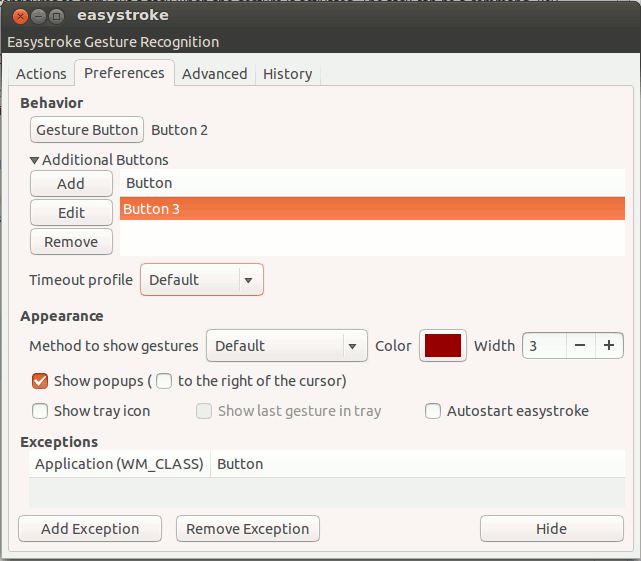Toggle Show last gesture in tray checkbox
Viewport: 641px width, 561px height.
point(204,411)
